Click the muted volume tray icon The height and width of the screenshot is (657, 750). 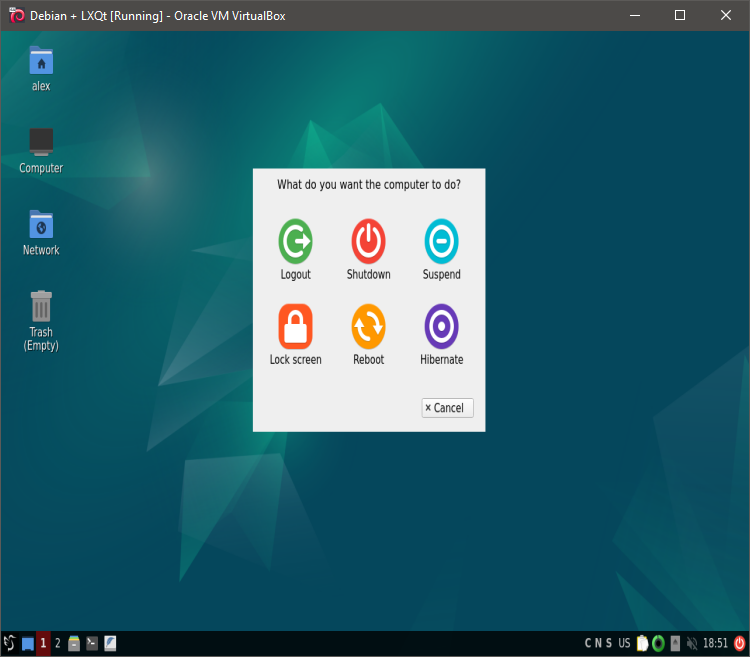[x=692, y=643]
